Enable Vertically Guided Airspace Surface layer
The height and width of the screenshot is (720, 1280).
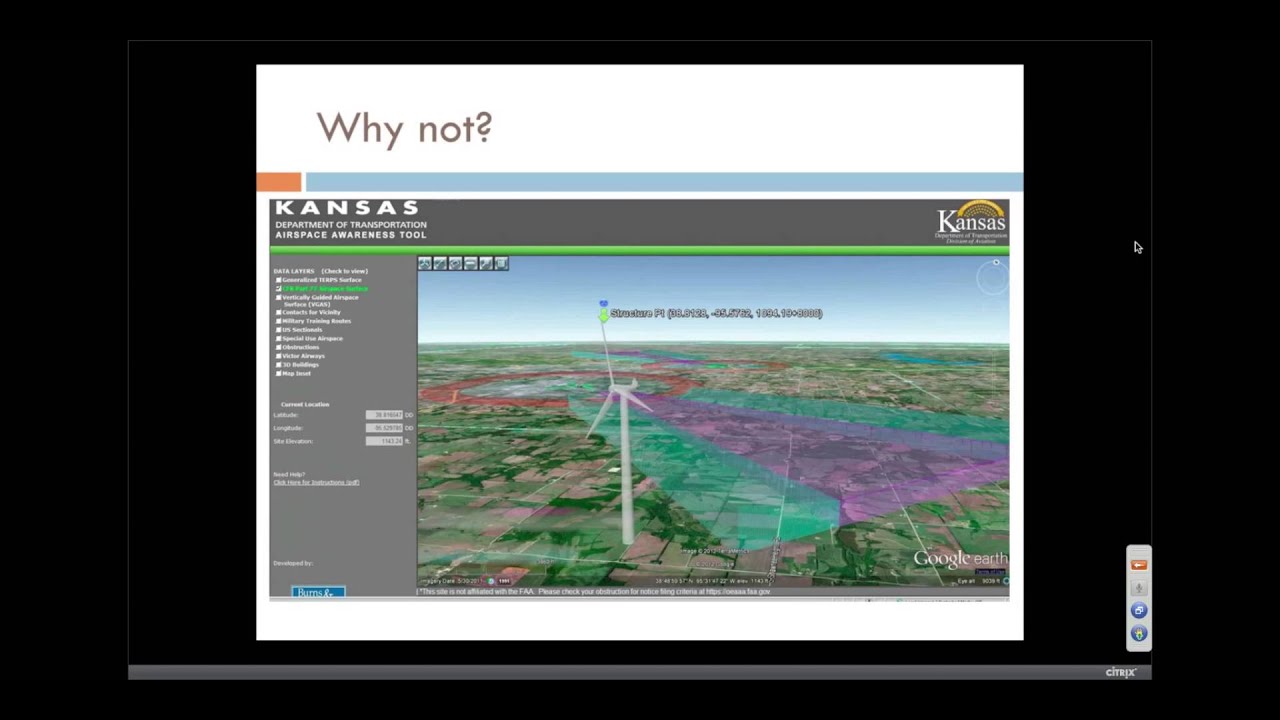pos(279,297)
